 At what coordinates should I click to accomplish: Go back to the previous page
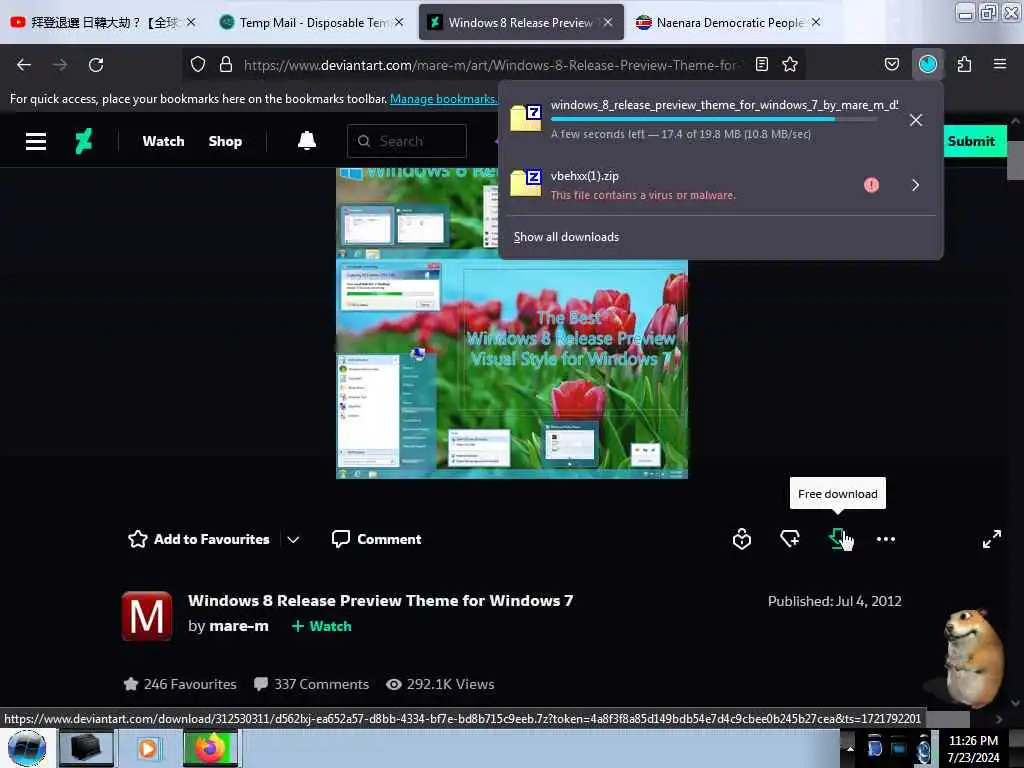point(24,65)
